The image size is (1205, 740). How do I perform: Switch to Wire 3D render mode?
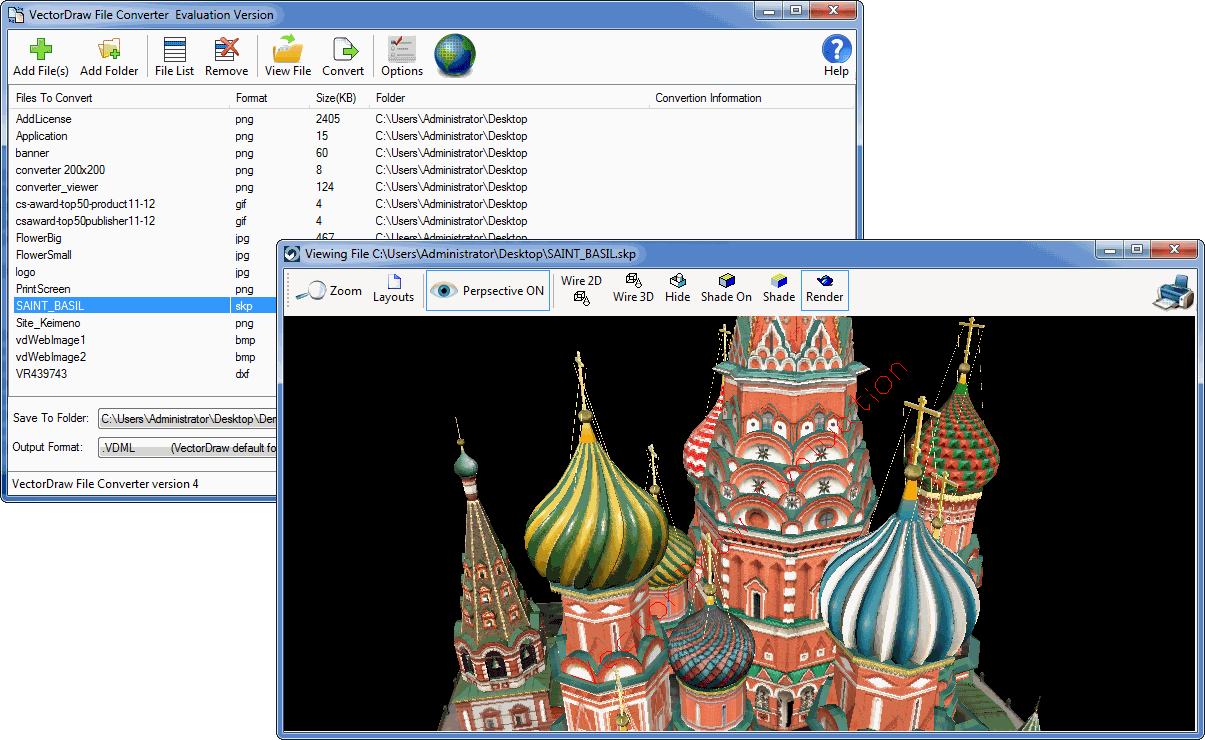633,289
